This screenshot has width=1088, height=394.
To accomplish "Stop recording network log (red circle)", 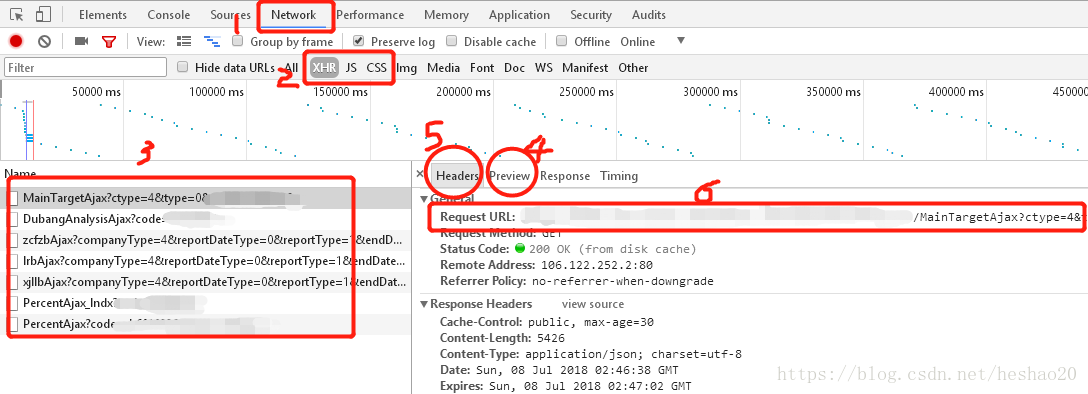I will [16, 42].
